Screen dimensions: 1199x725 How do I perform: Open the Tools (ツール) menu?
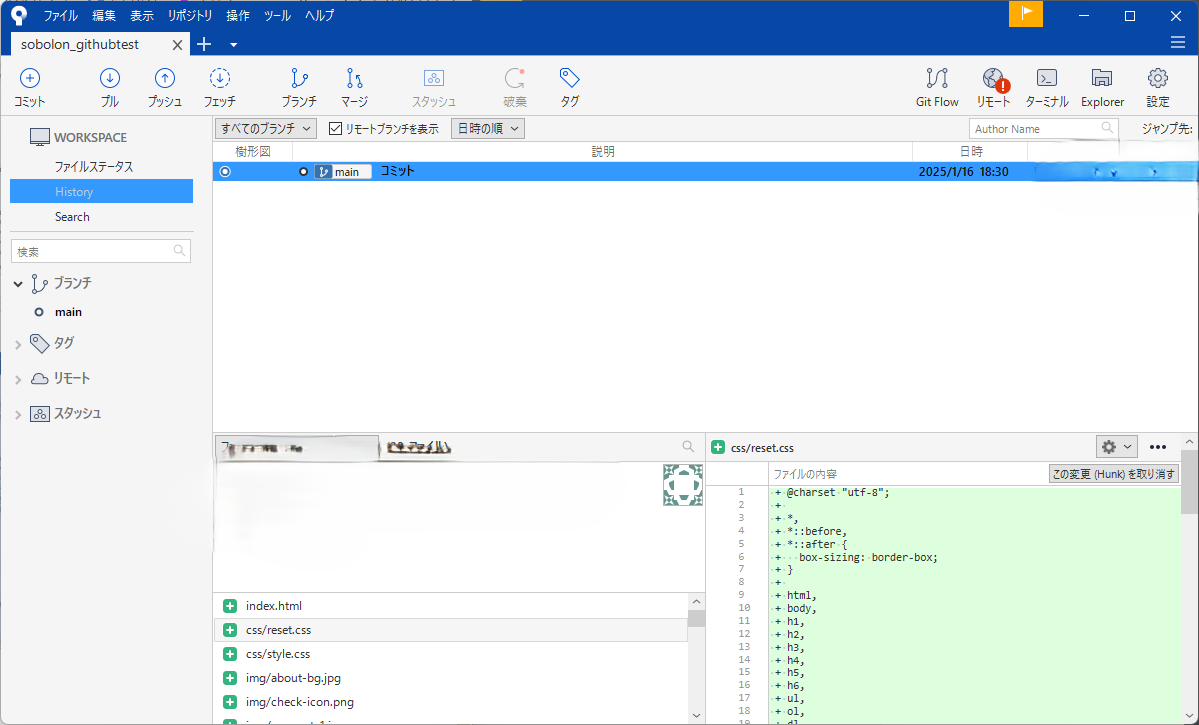[278, 15]
